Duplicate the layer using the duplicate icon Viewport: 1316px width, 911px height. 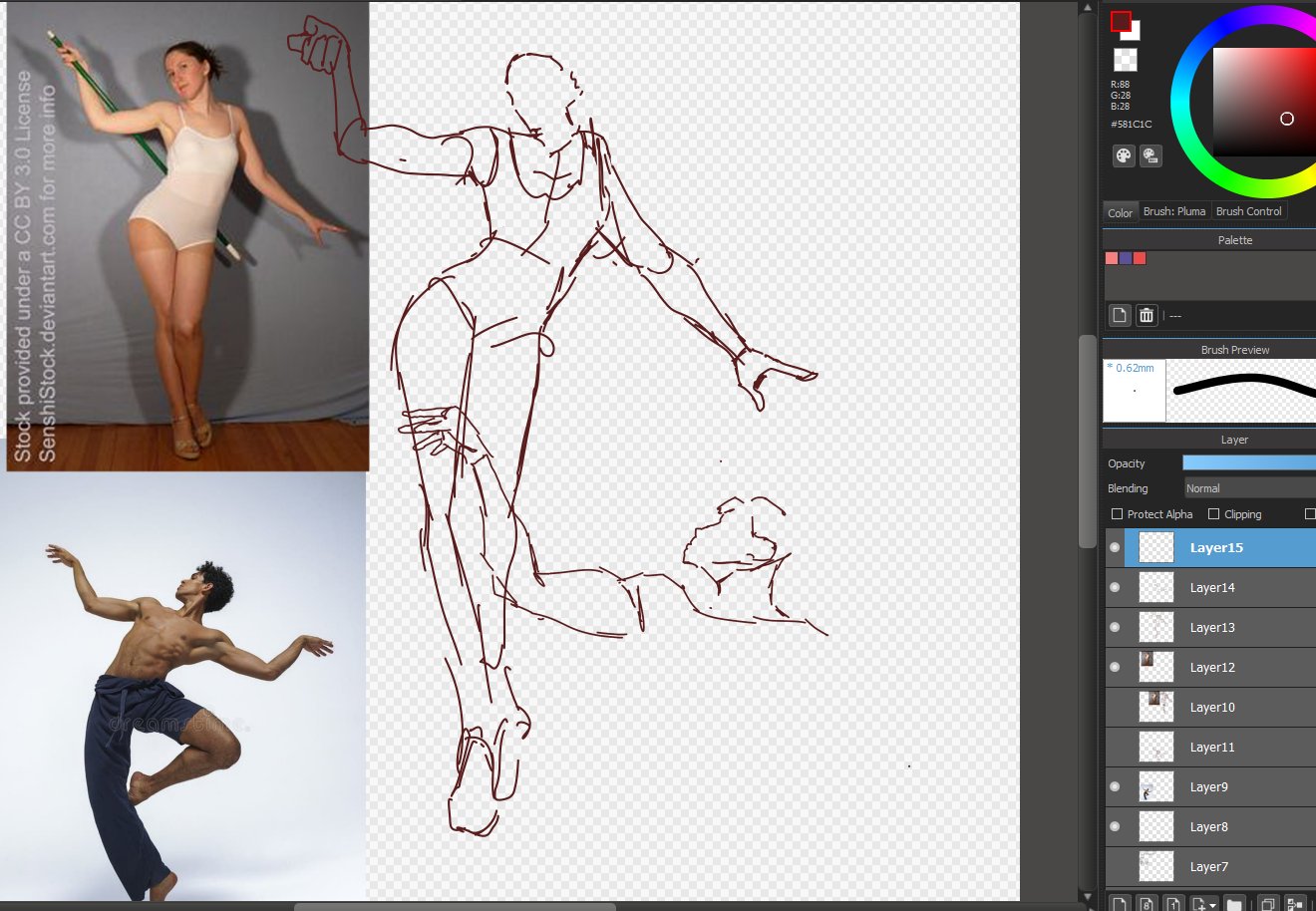pos(1267,904)
